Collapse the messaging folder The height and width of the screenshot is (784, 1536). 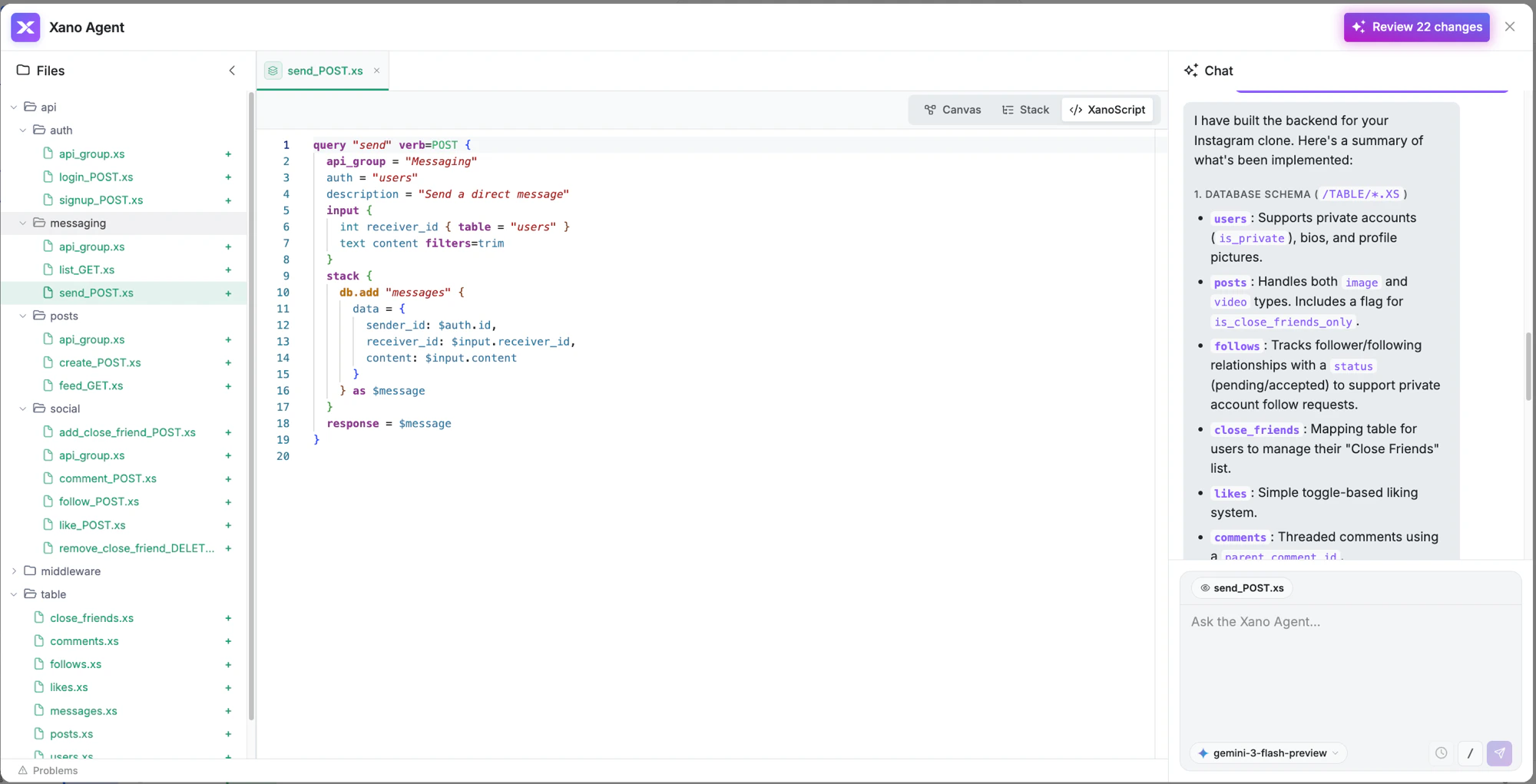tap(22, 223)
